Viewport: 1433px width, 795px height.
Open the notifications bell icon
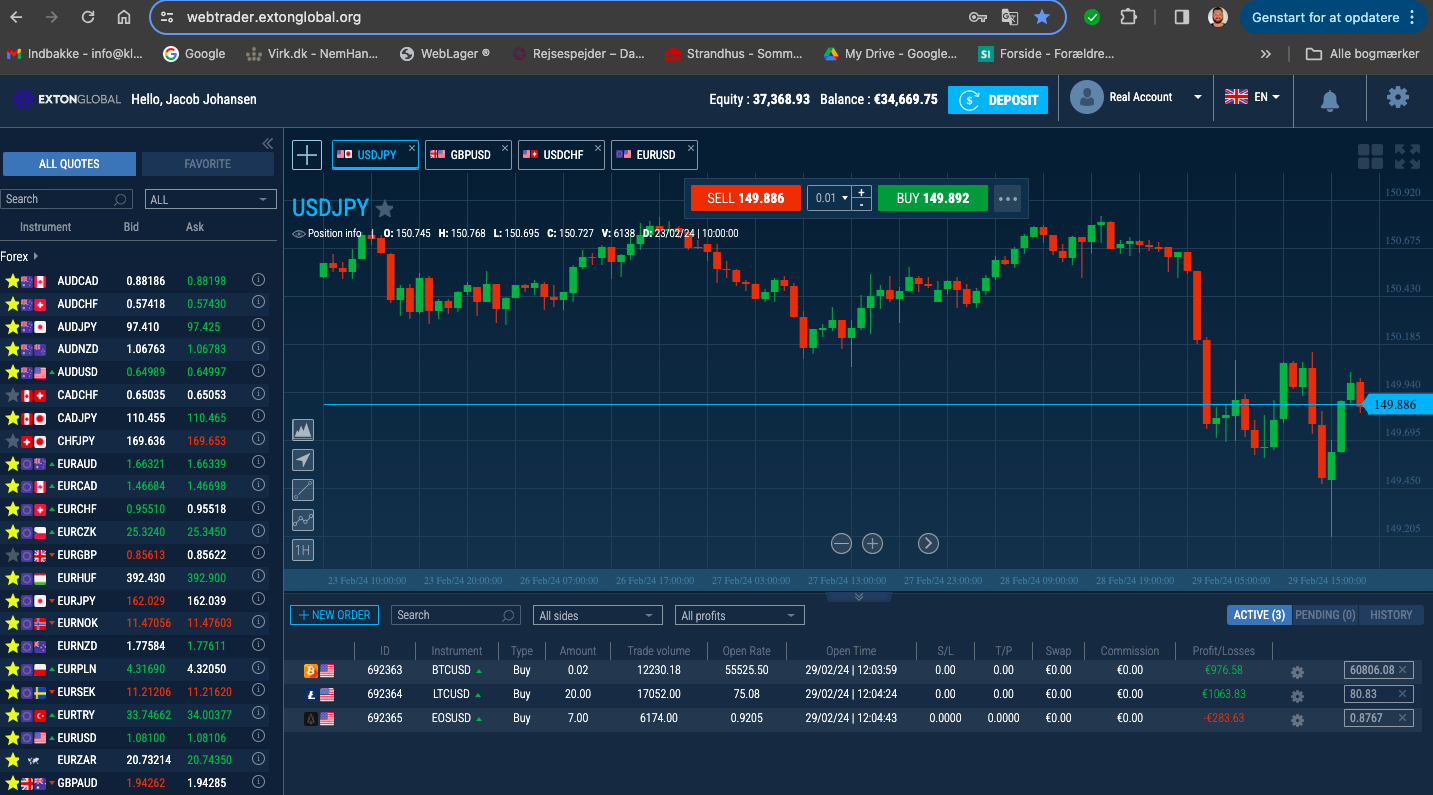1329,100
